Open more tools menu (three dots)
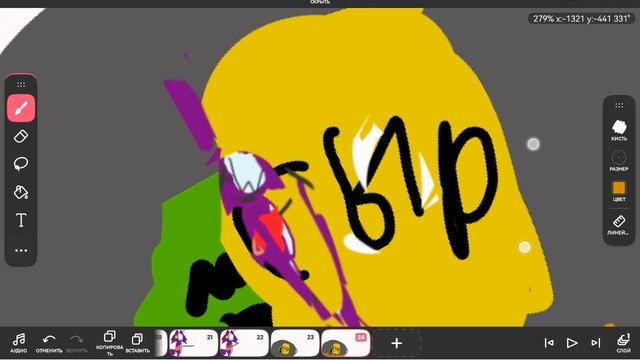 [21, 250]
